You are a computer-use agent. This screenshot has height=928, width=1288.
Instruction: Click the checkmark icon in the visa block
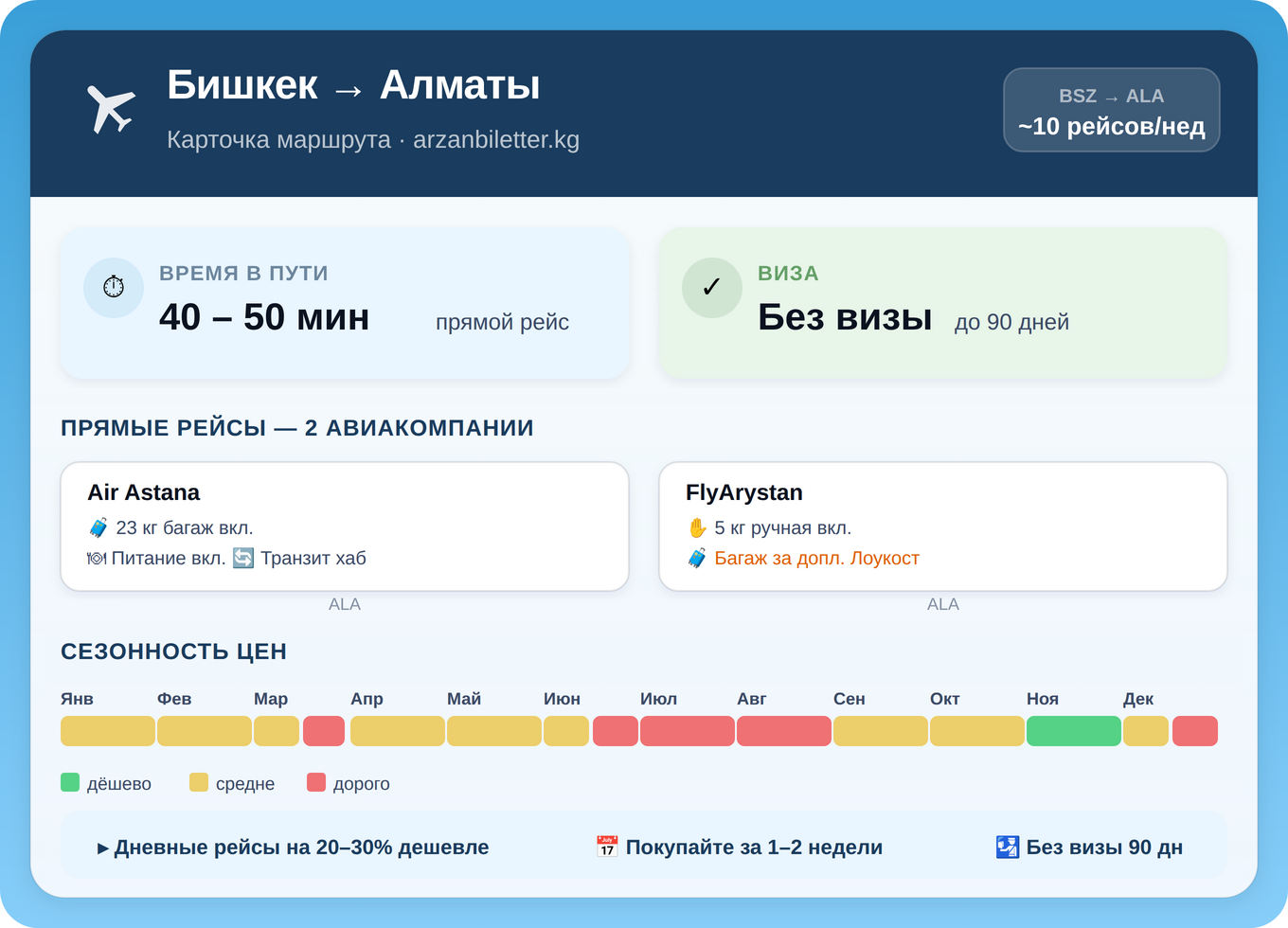tap(712, 287)
